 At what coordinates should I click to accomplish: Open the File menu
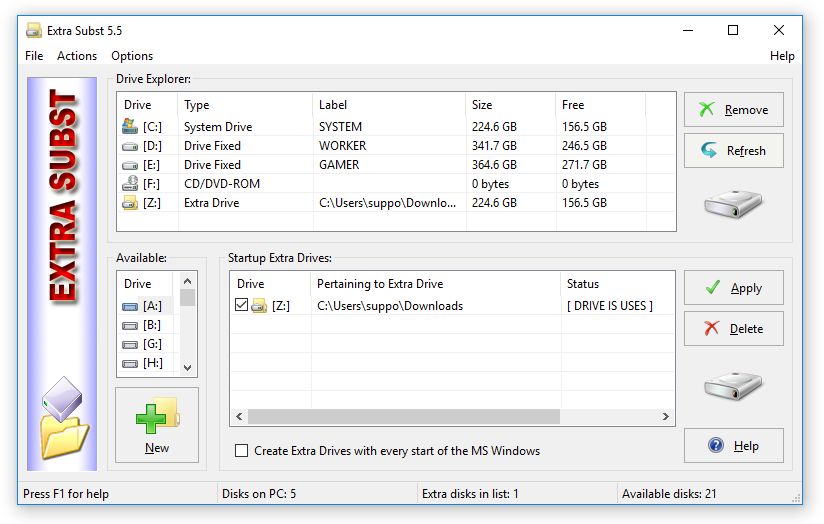tap(34, 56)
